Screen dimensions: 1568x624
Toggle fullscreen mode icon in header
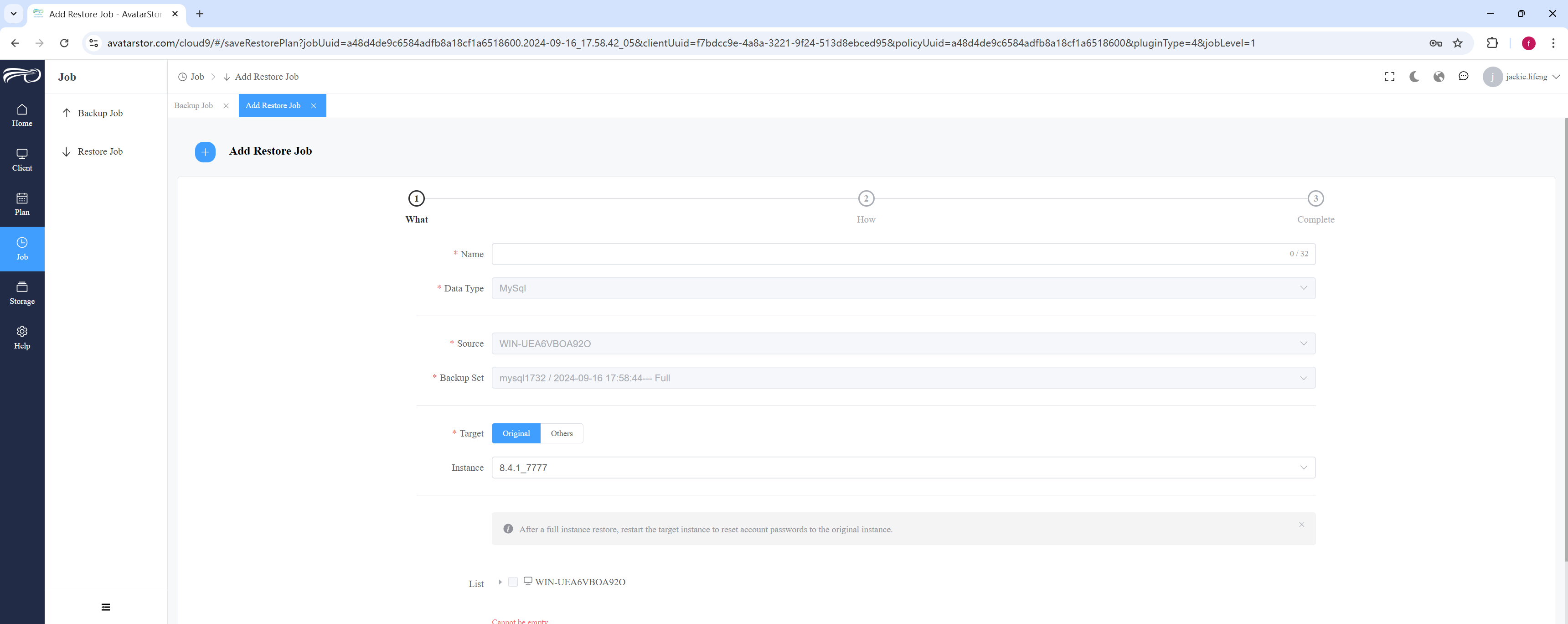[1389, 77]
